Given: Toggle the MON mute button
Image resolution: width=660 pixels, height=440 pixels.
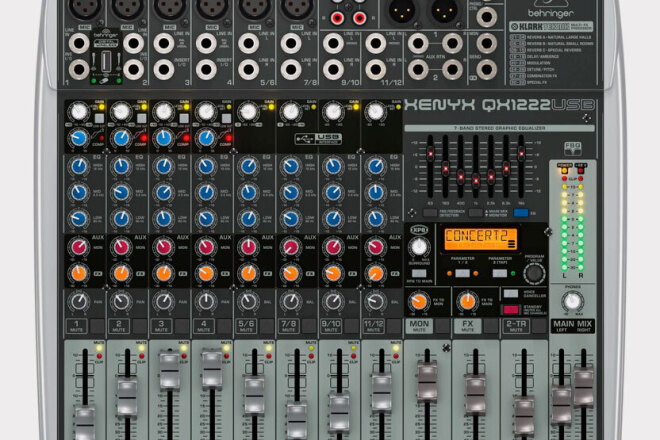Looking at the screenshot, I should (442, 326).
